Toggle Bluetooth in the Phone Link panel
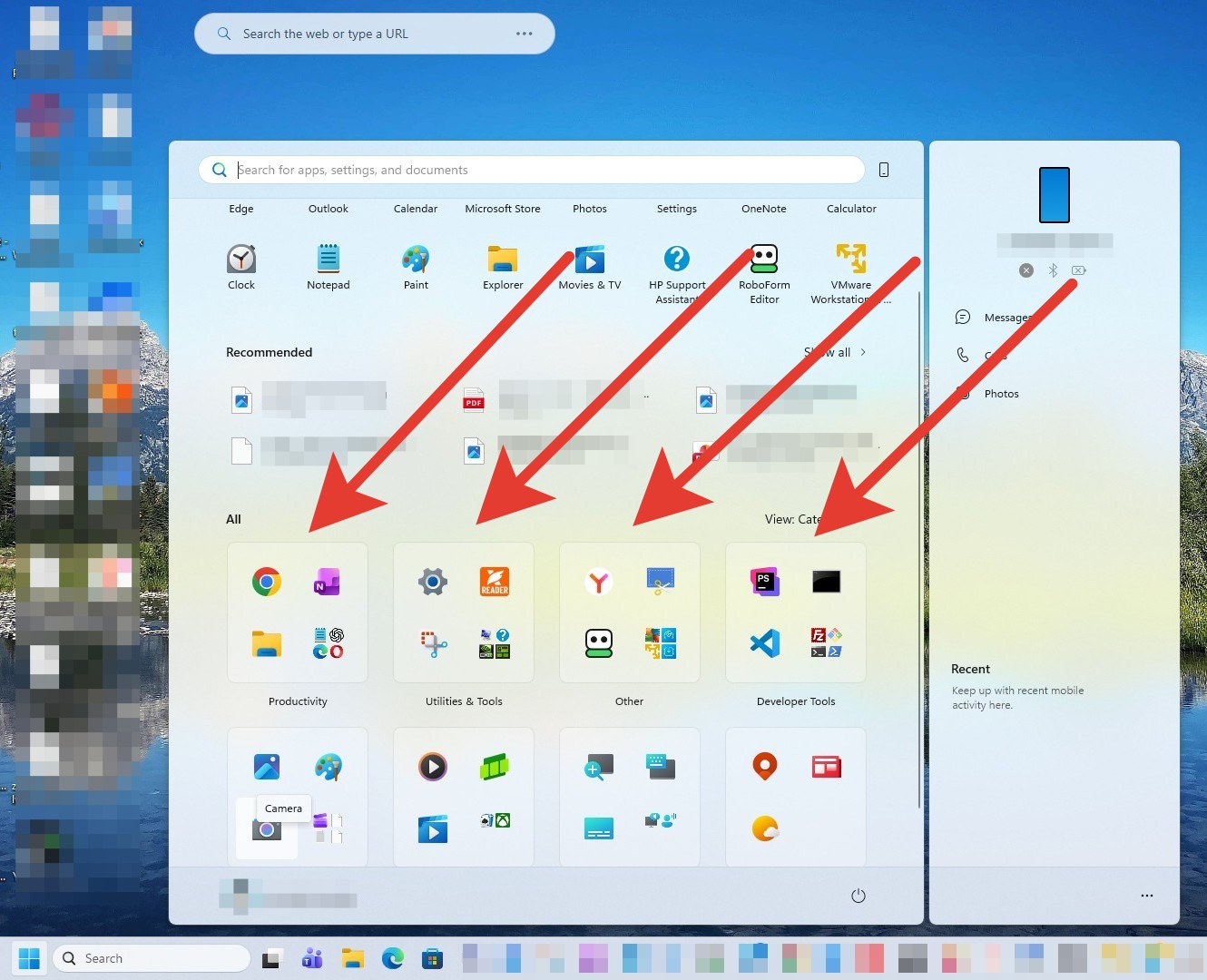The height and width of the screenshot is (980, 1207). [x=1053, y=269]
